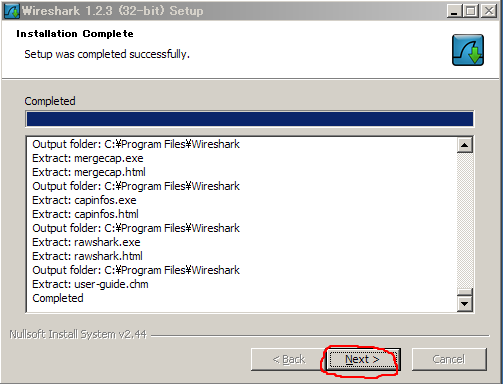
Task: Select the final 'Completed' log line
Action: click(58, 298)
